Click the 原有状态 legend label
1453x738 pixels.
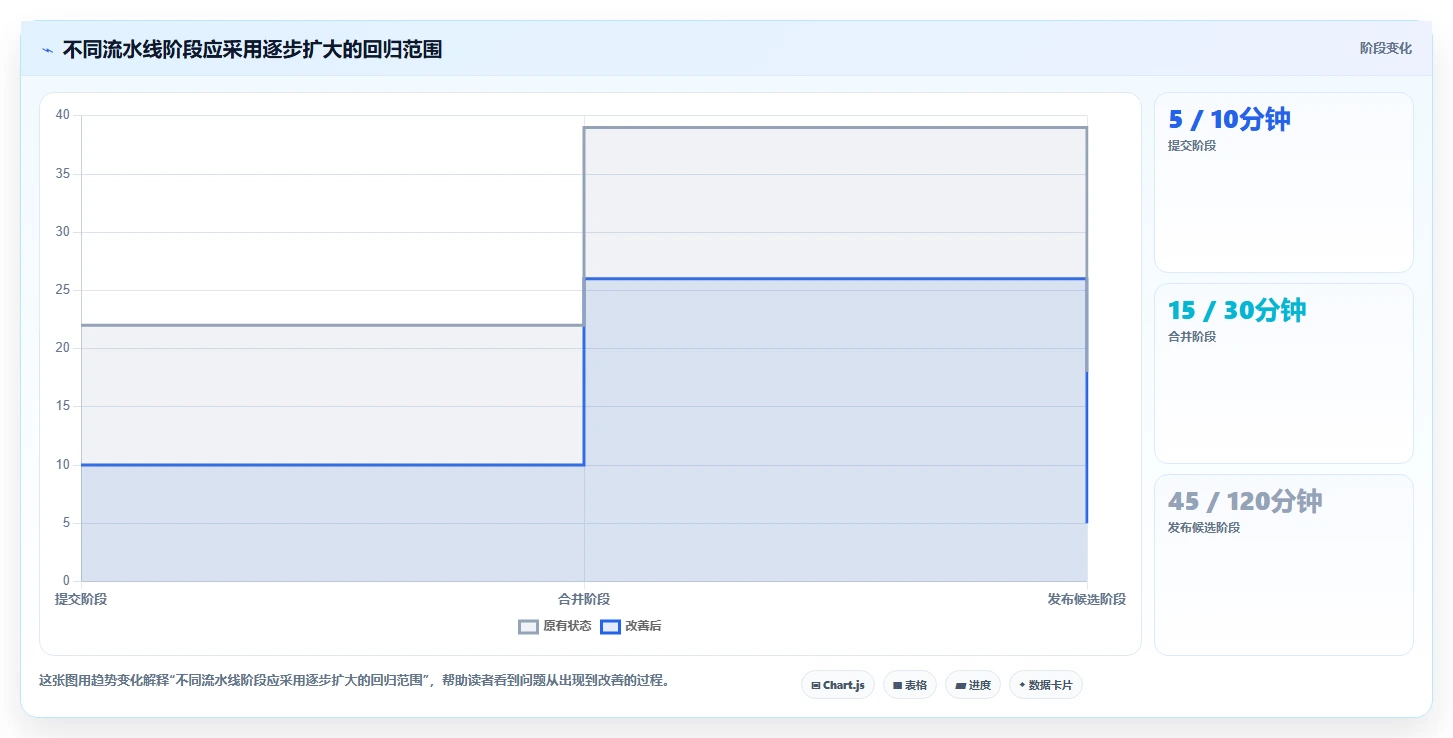567,627
